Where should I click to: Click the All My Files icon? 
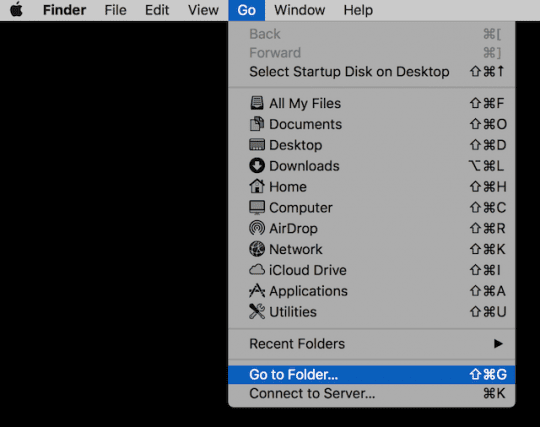pos(257,103)
